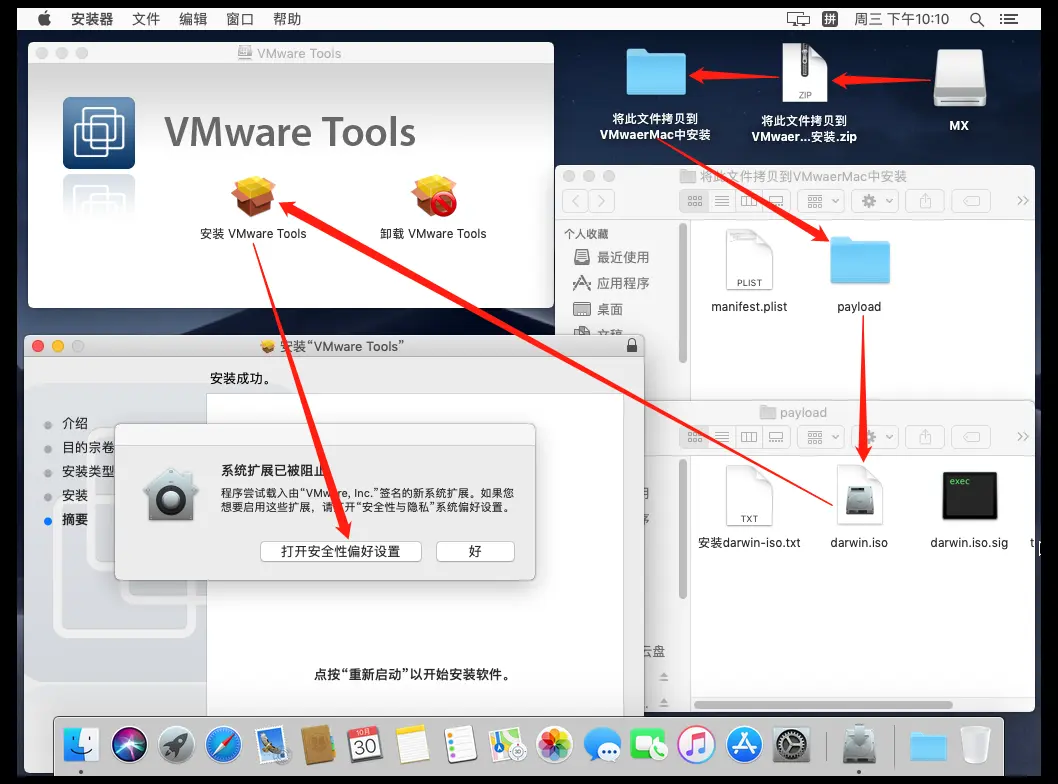Viewport: 1058px width, 784px height.
Task: Switch upper Finder to column view
Action: coord(749,201)
